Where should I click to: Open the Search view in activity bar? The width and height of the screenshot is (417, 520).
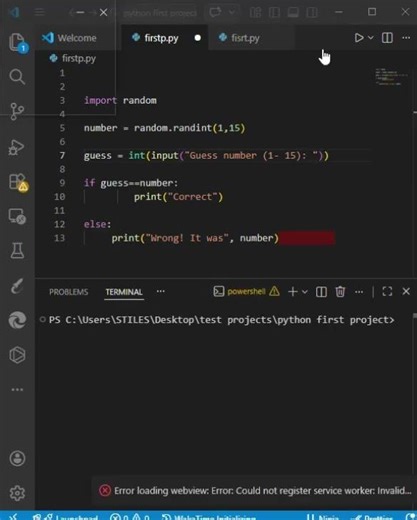pos(17,77)
